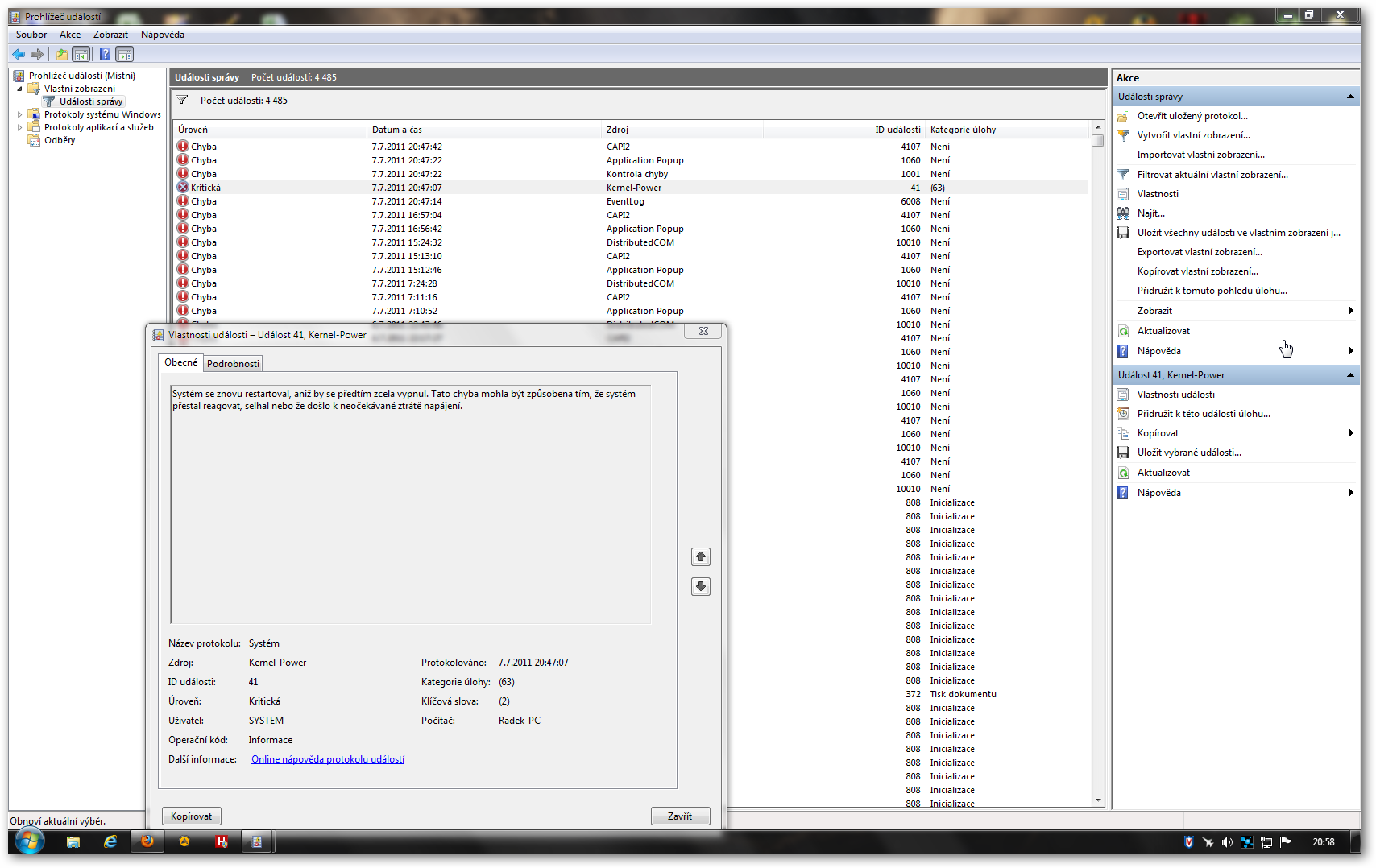Open Vlastnosti in the Události správy actions

1158,194
